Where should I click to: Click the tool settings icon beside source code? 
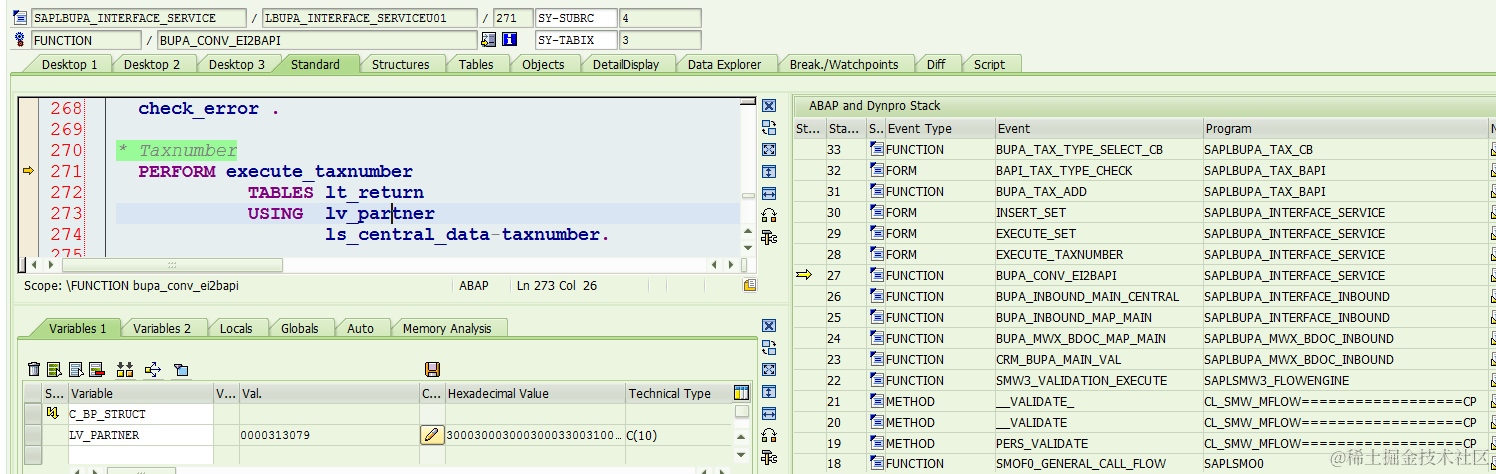coord(769,237)
